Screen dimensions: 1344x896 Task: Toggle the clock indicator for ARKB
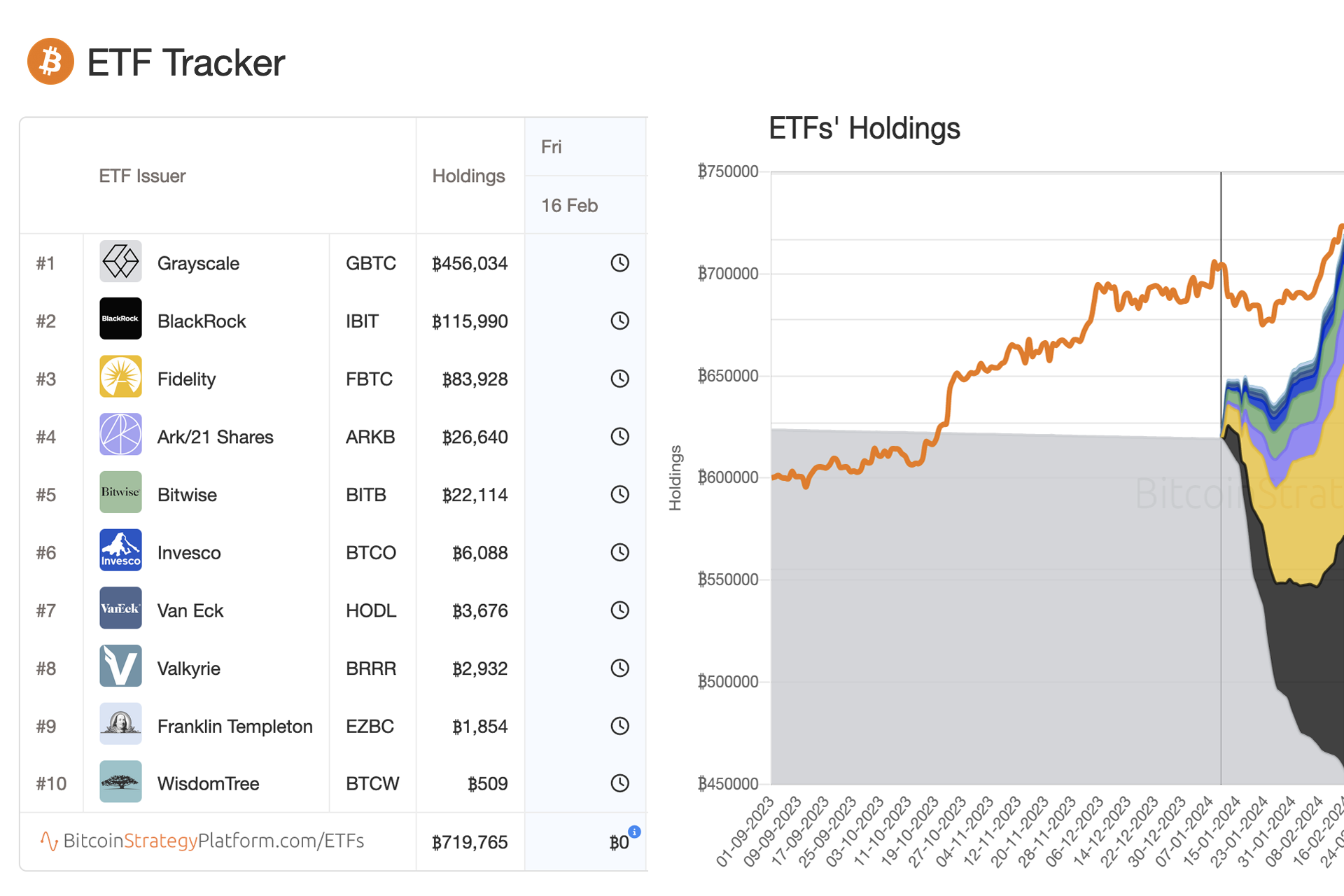point(619,436)
